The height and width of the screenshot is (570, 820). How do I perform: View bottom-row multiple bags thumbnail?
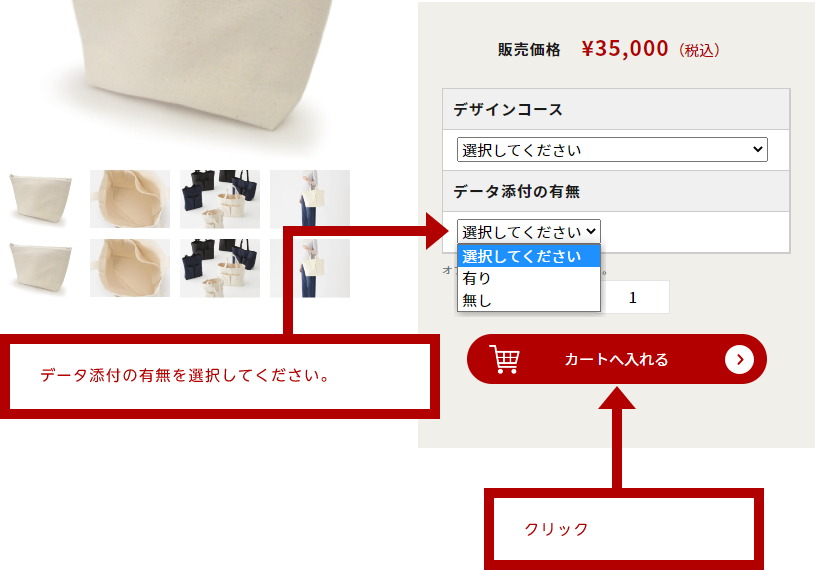[220, 268]
